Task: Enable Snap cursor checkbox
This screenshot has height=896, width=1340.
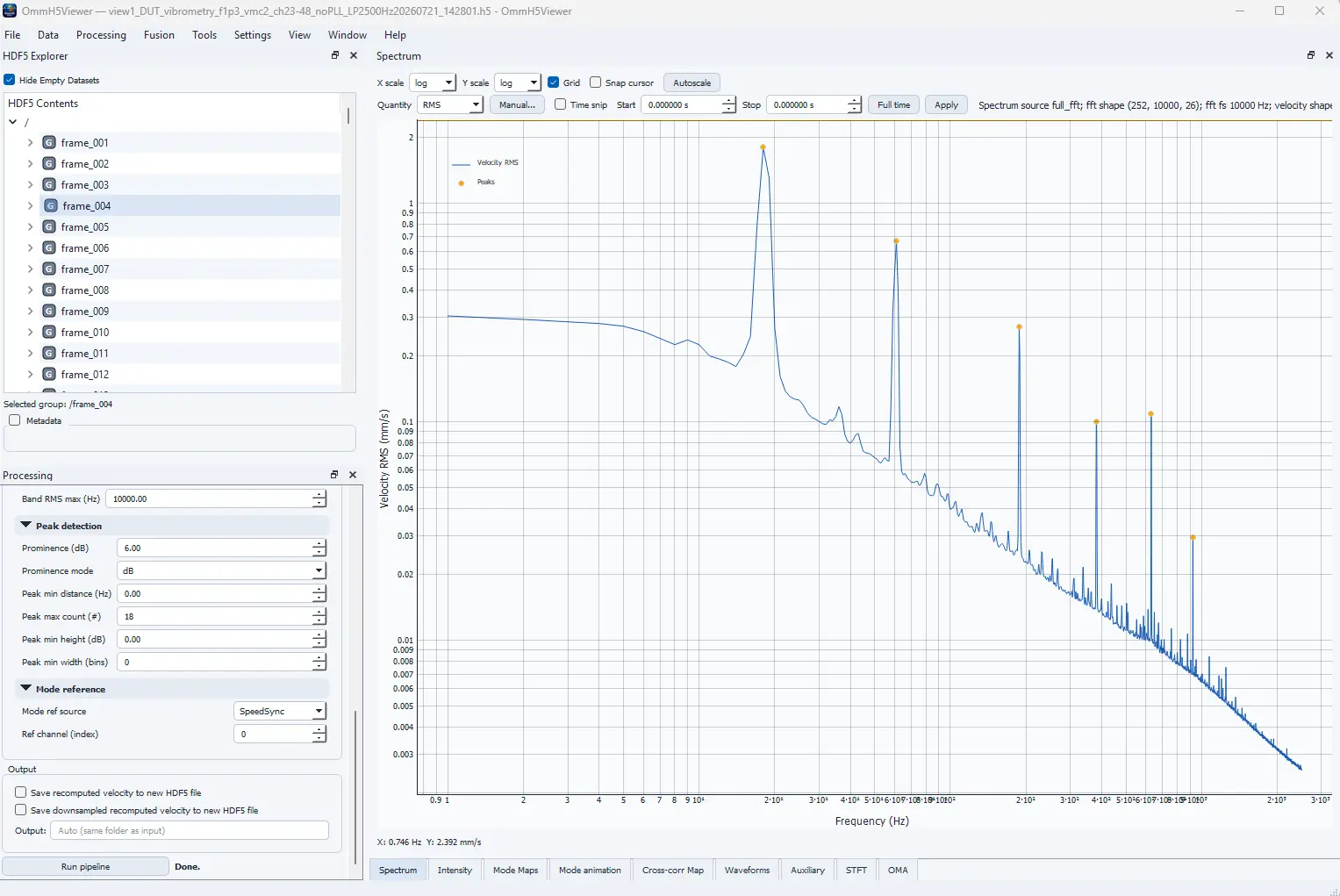Action: (x=596, y=82)
